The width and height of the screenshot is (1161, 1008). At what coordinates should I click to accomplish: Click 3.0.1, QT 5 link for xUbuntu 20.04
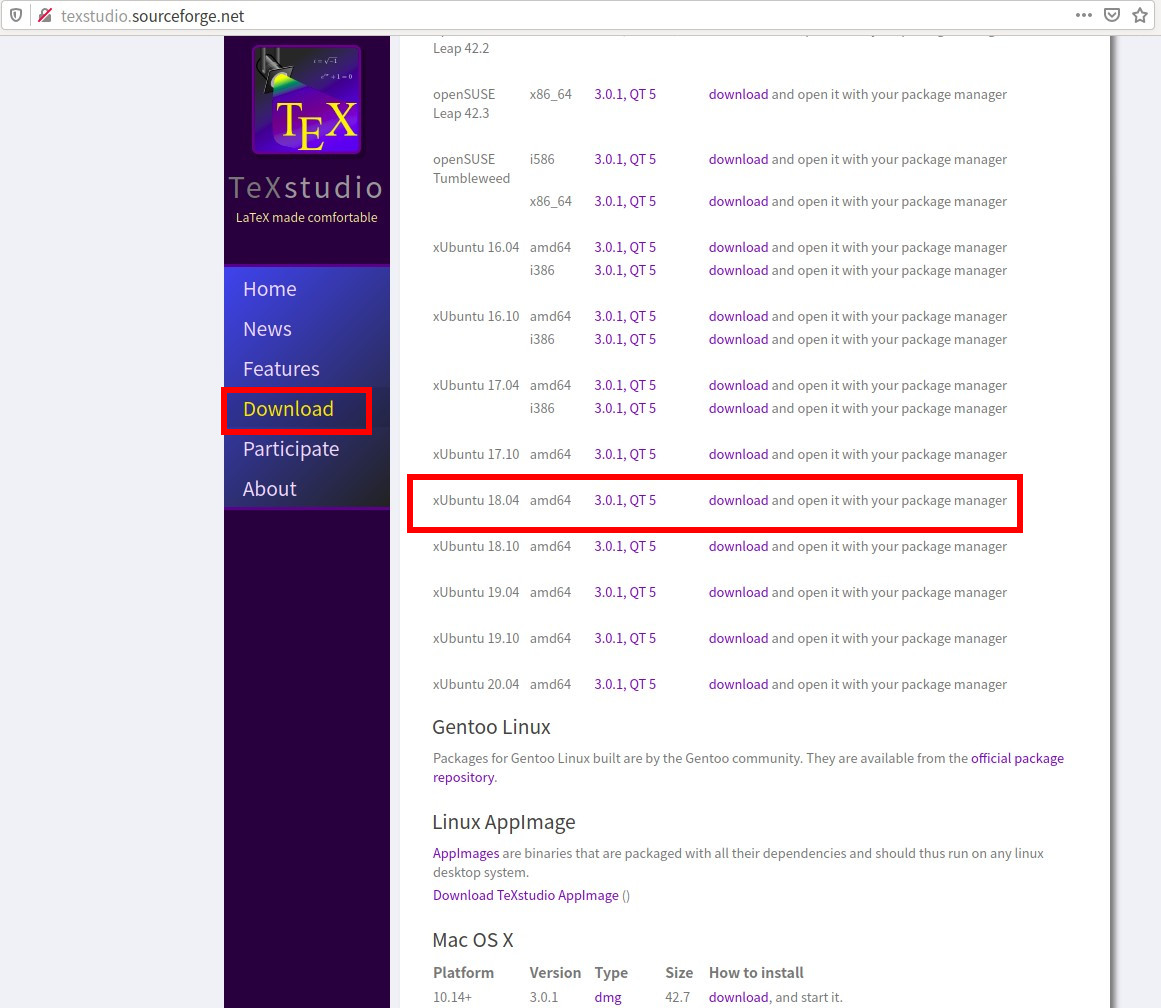click(x=625, y=684)
